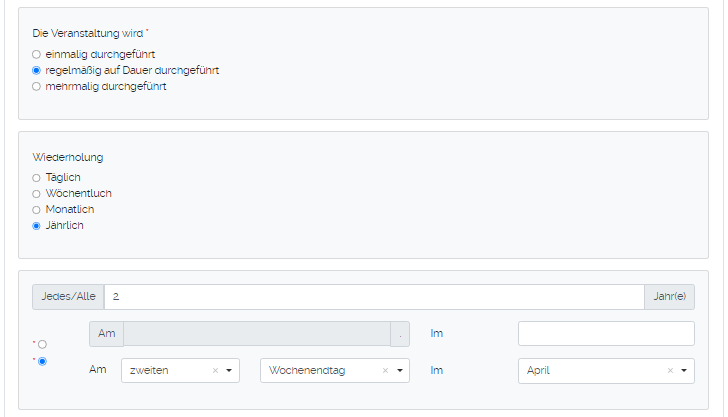The image size is (728, 417).
Task: Click the greyed-out 'Am' day input field
Action: (256, 334)
